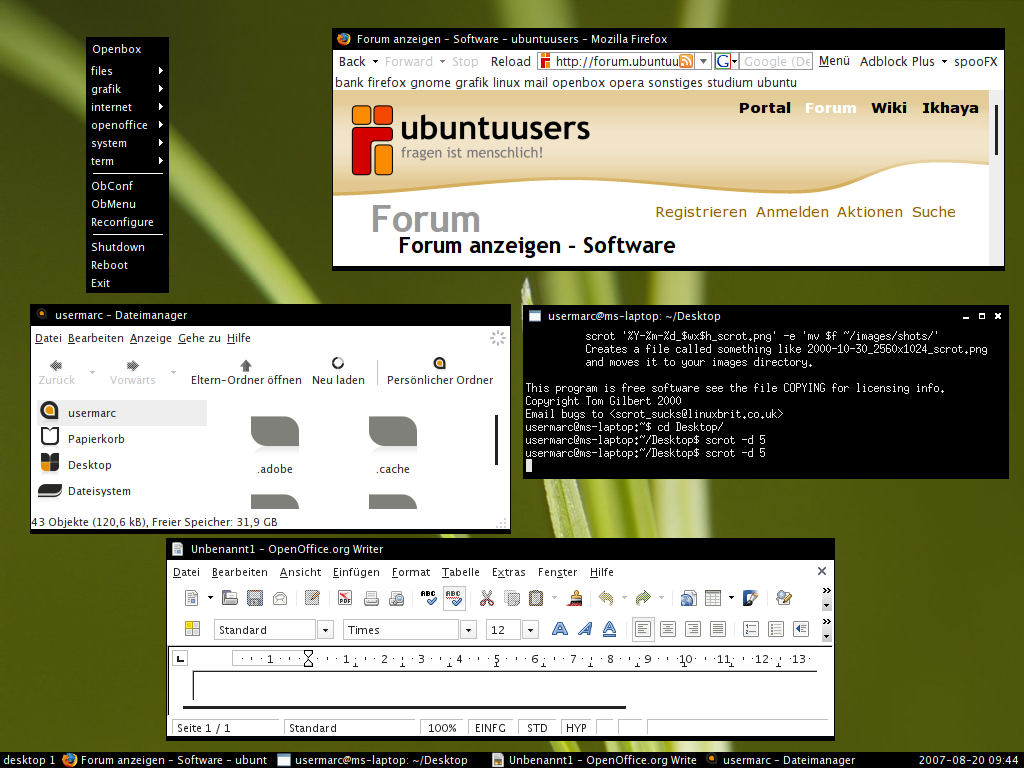Run the spellcheck tool in Writer

[428, 598]
